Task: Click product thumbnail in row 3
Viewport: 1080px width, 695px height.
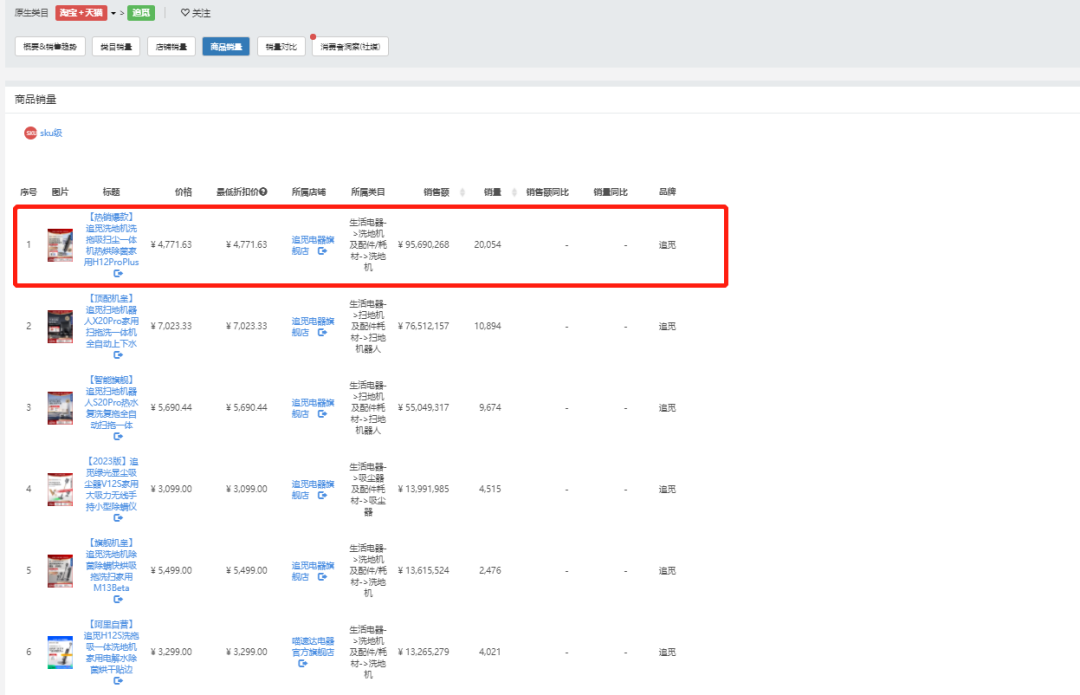Action: 60,408
